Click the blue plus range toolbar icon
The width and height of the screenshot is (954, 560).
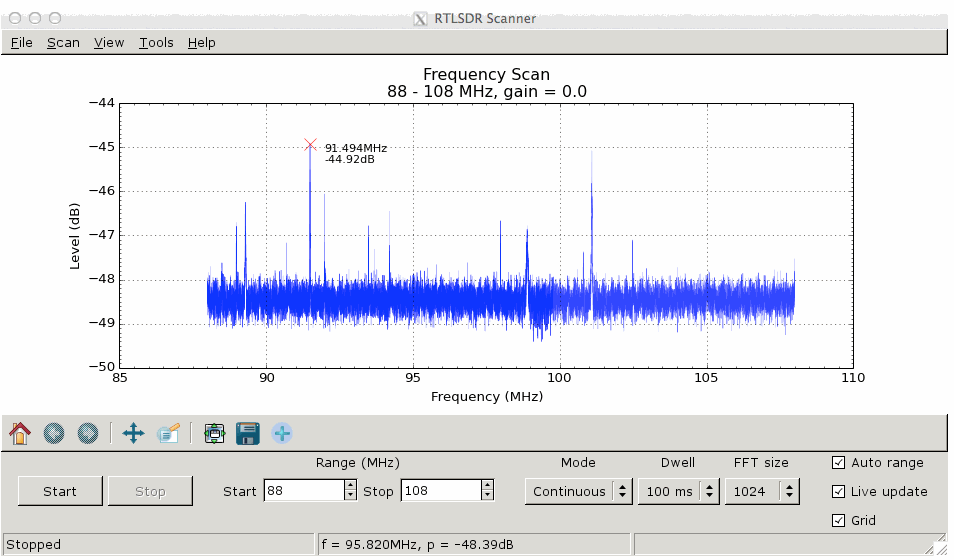[282, 434]
